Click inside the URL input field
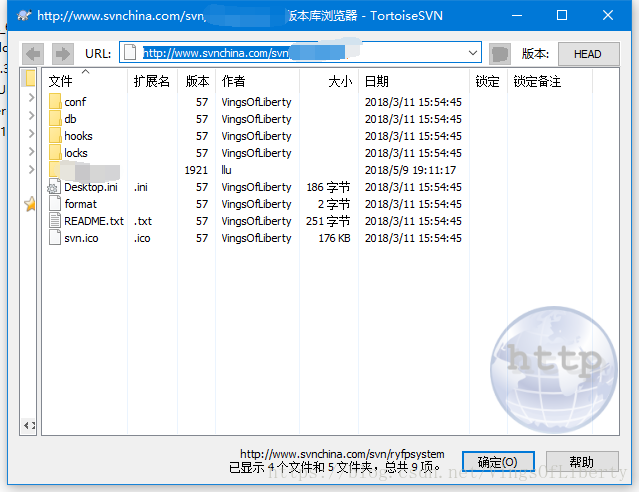The image size is (639, 492). coord(300,53)
